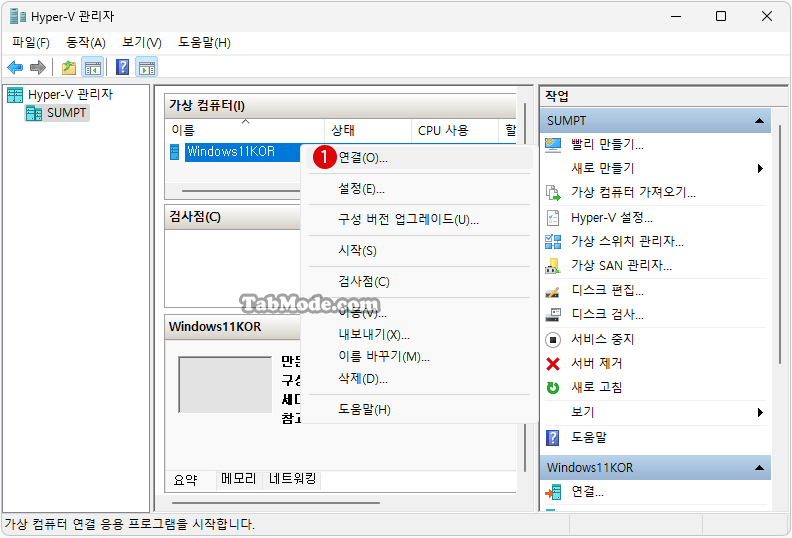The height and width of the screenshot is (538, 792).
Task: Click the 빨리 만들기 icon in actions pane
Action: [553, 145]
